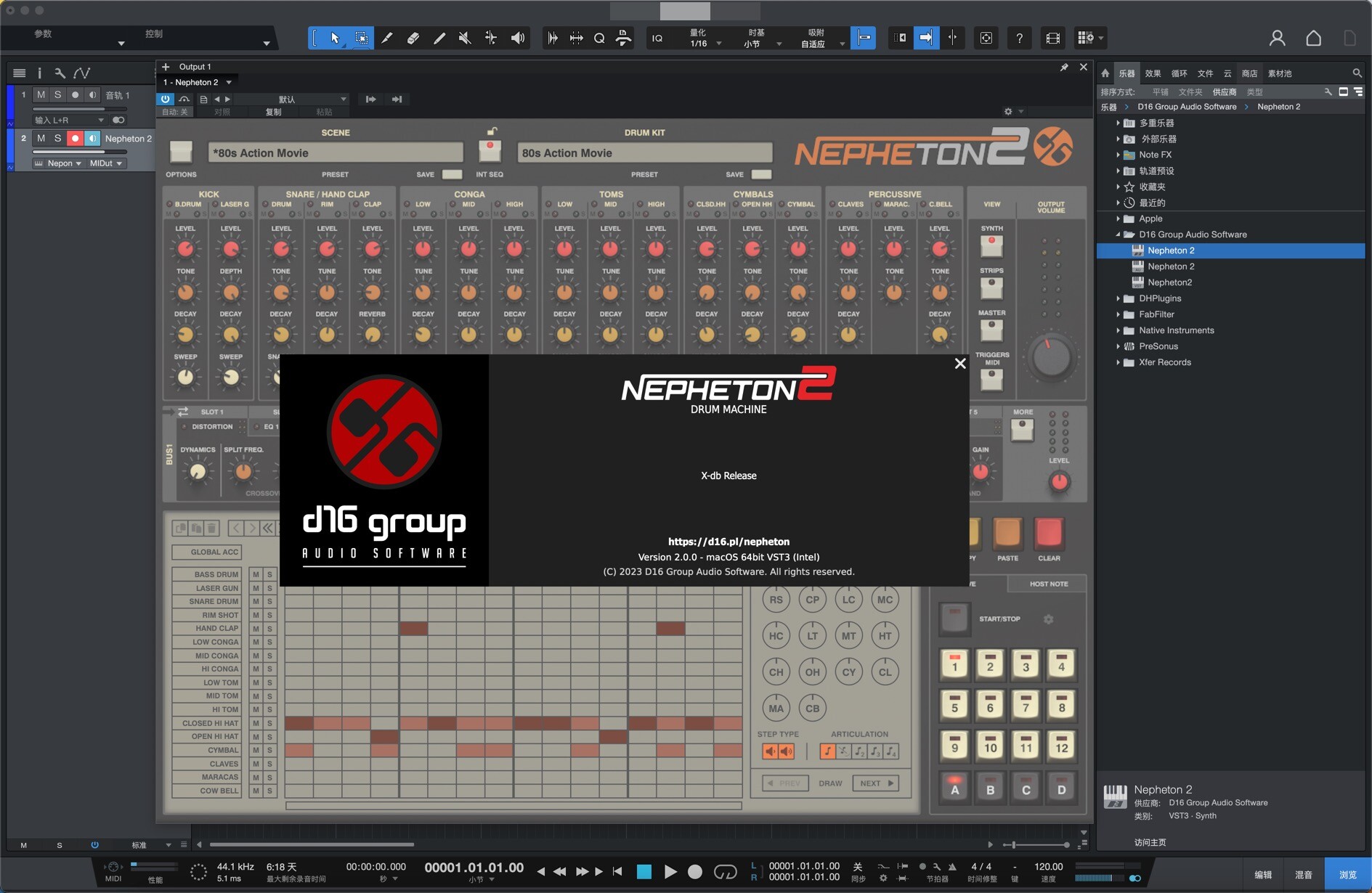Viewport: 1372px width, 893px height.
Task: Collapse D16 Group Audio Software folder
Action: tap(1118, 235)
